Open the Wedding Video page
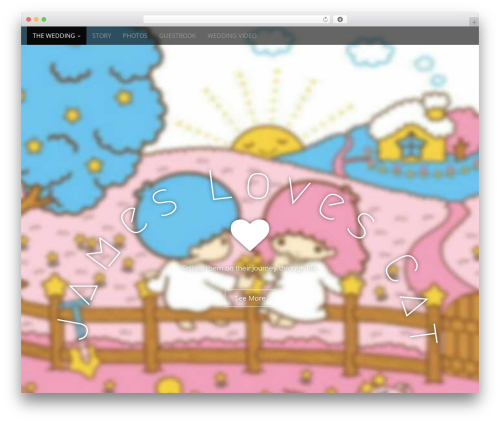Image resolution: width=500 pixels, height=423 pixels. (x=232, y=36)
